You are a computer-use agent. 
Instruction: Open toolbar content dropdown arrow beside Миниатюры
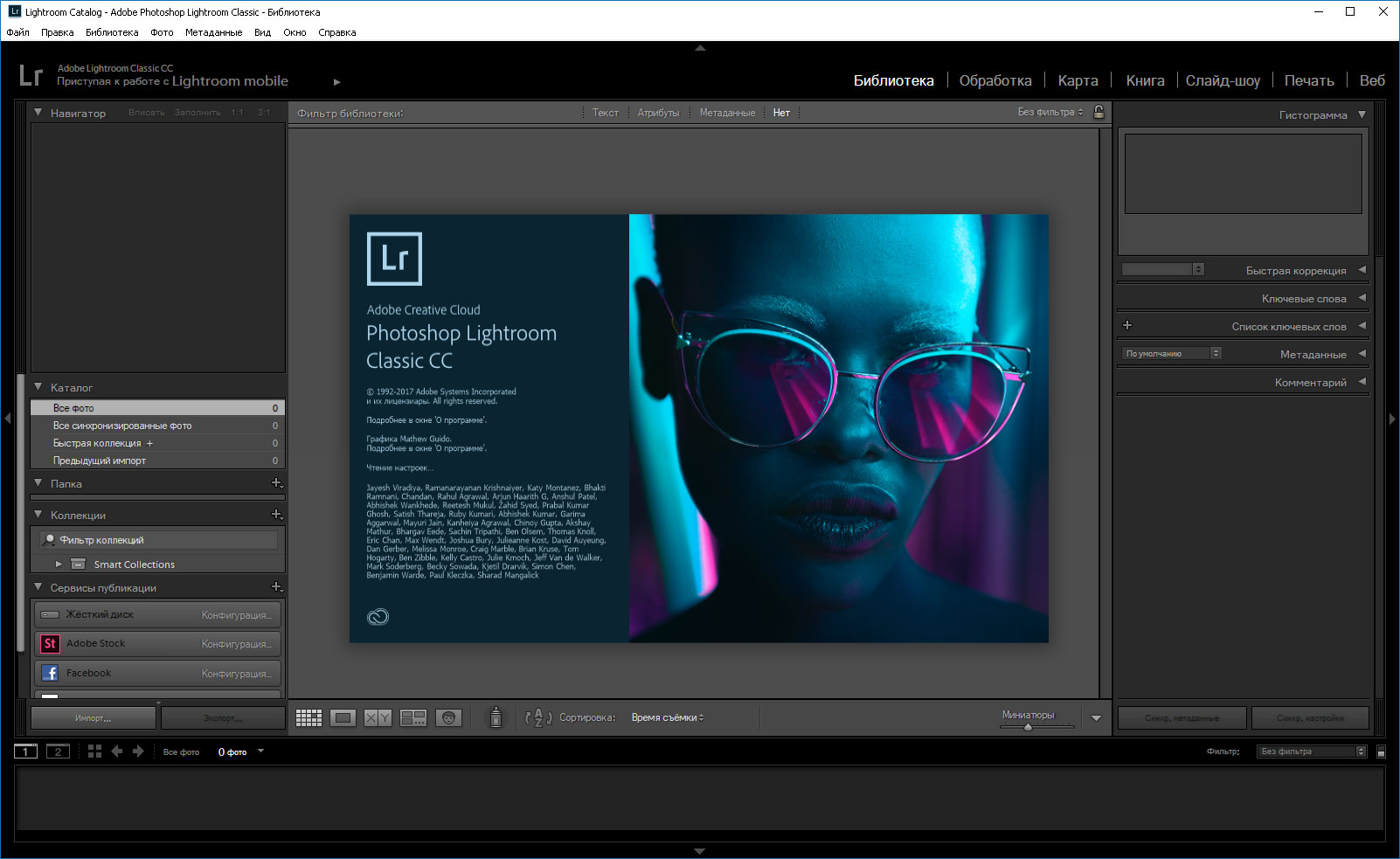pyautogui.click(x=1096, y=718)
